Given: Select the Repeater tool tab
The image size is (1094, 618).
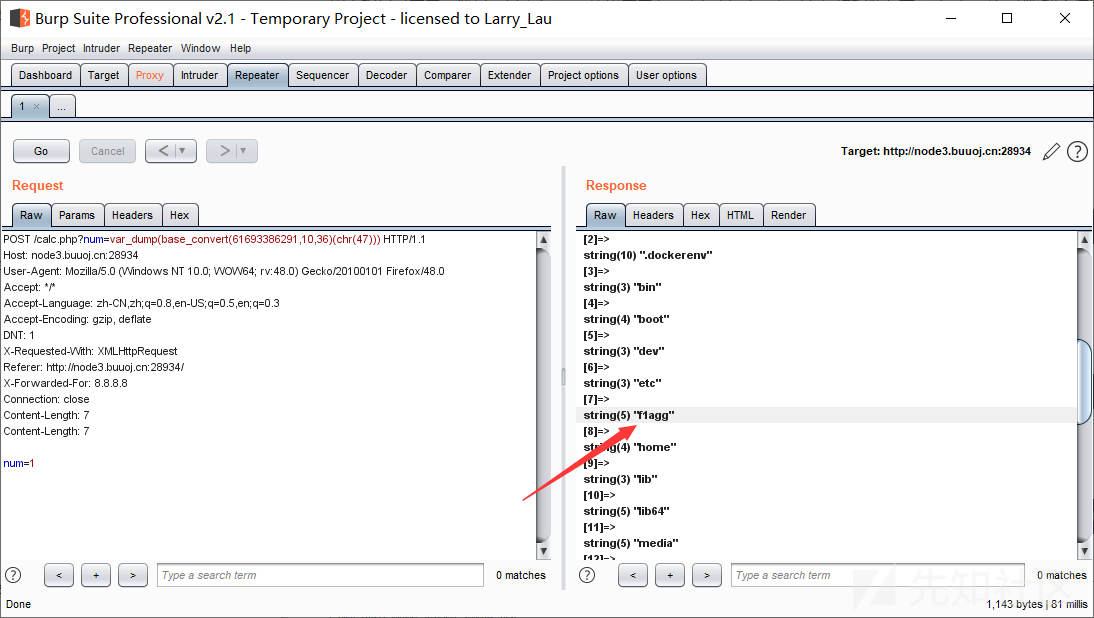Looking at the screenshot, I should coord(257,75).
